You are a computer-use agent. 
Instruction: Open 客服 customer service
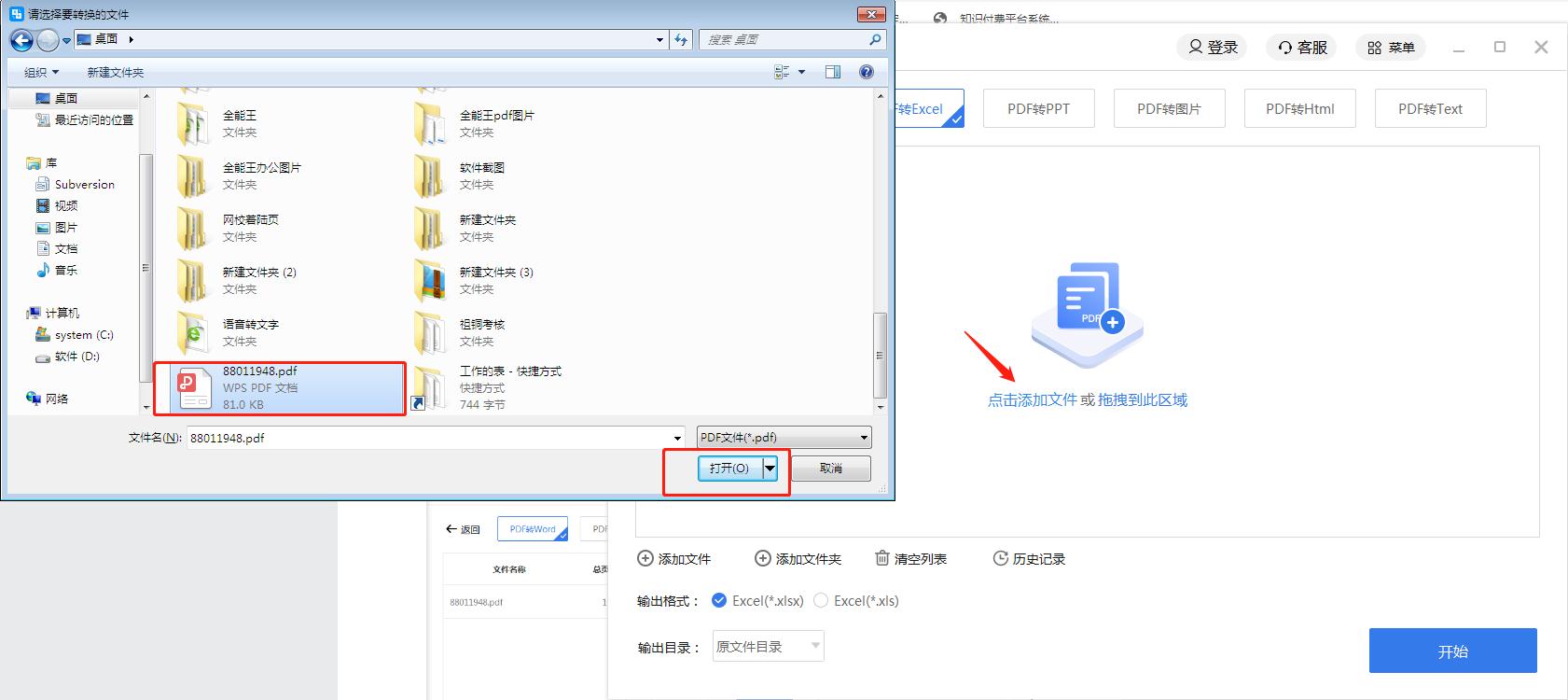click(1302, 48)
